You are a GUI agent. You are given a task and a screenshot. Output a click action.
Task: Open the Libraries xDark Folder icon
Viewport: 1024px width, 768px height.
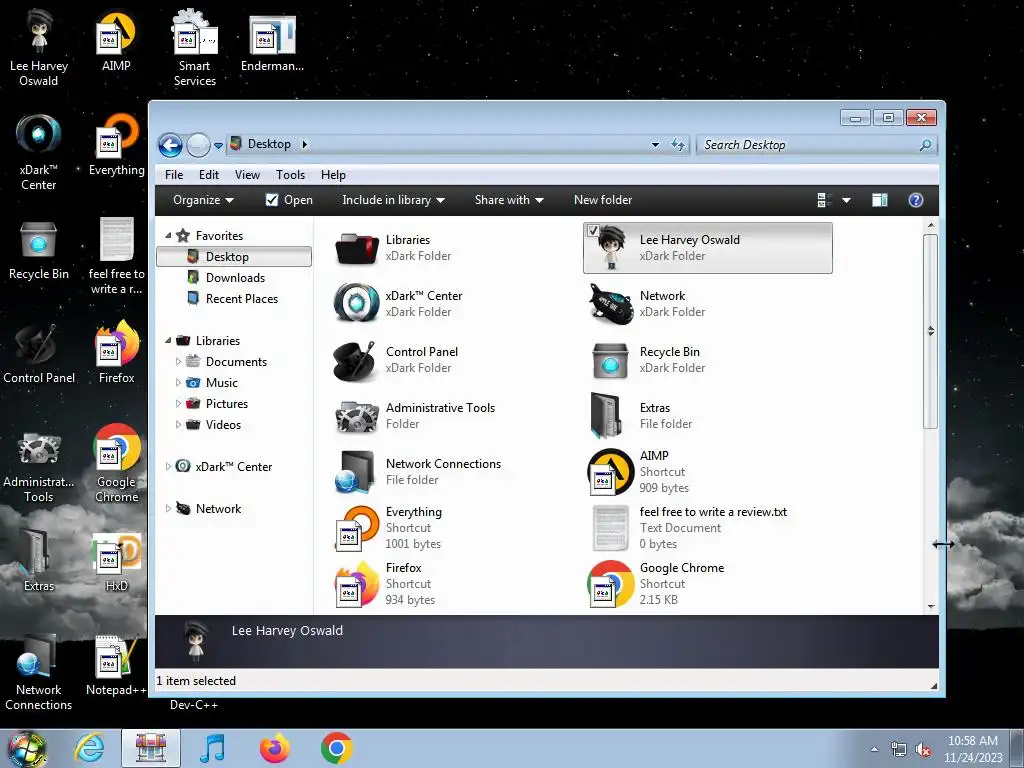coord(357,248)
